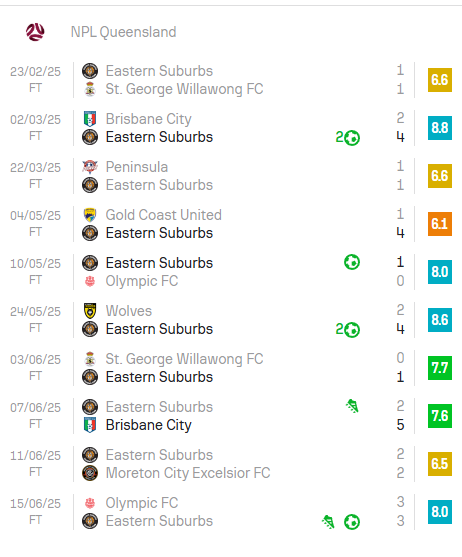Open the 8.8 rating badge
462x557 pixels.
coord(440,128)
